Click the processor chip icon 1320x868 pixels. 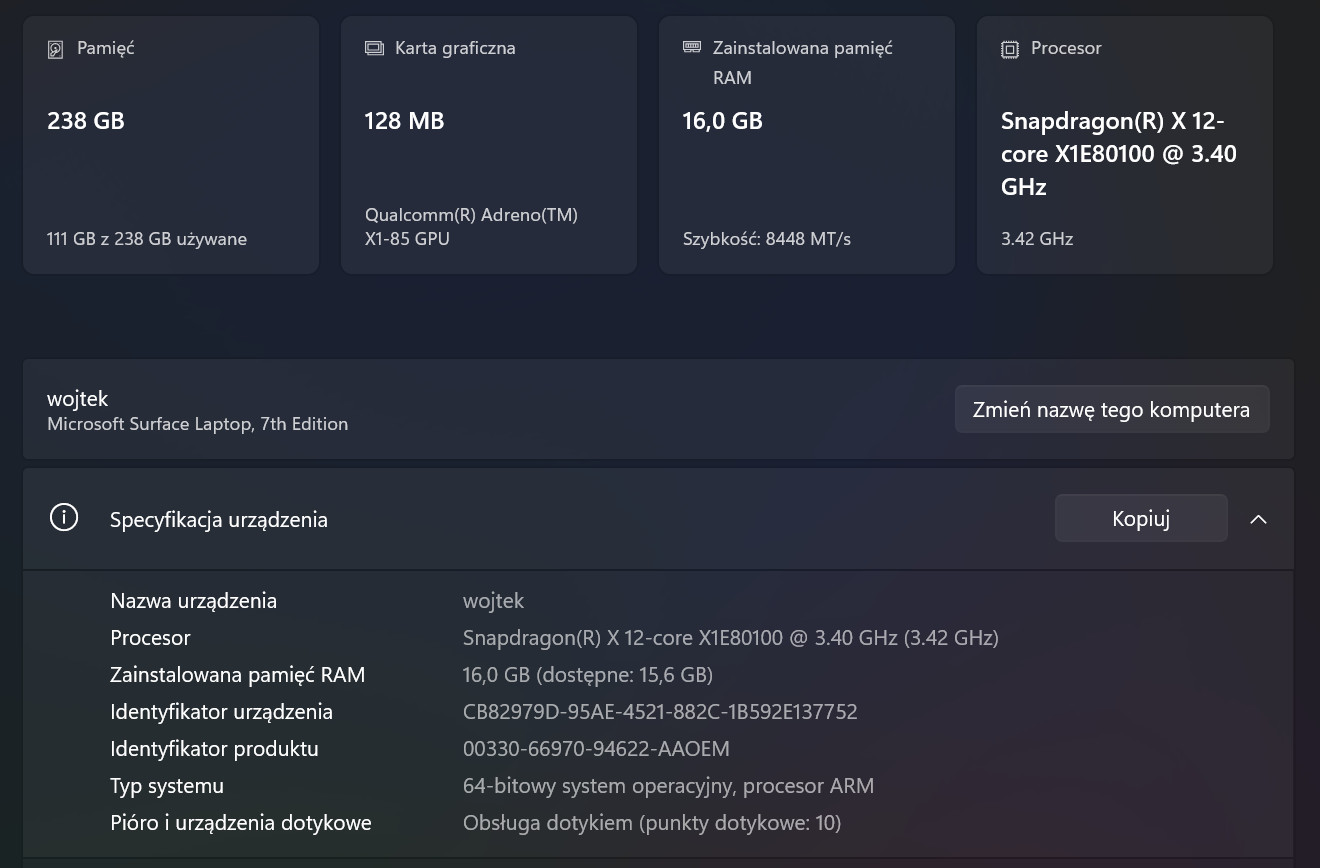click(1010, 49)
